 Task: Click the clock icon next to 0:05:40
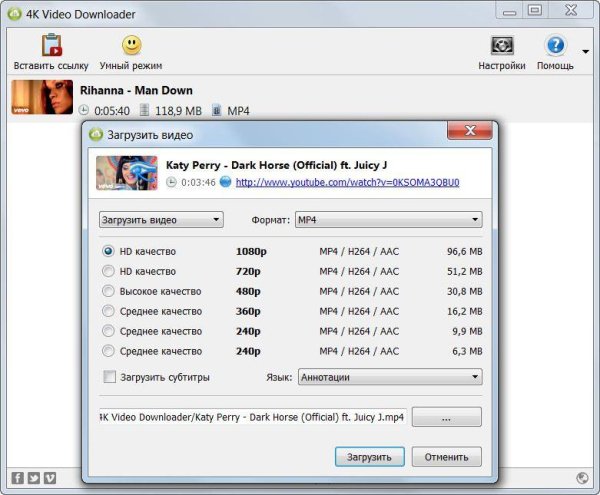pyautogui.click(x=84, y=110)
